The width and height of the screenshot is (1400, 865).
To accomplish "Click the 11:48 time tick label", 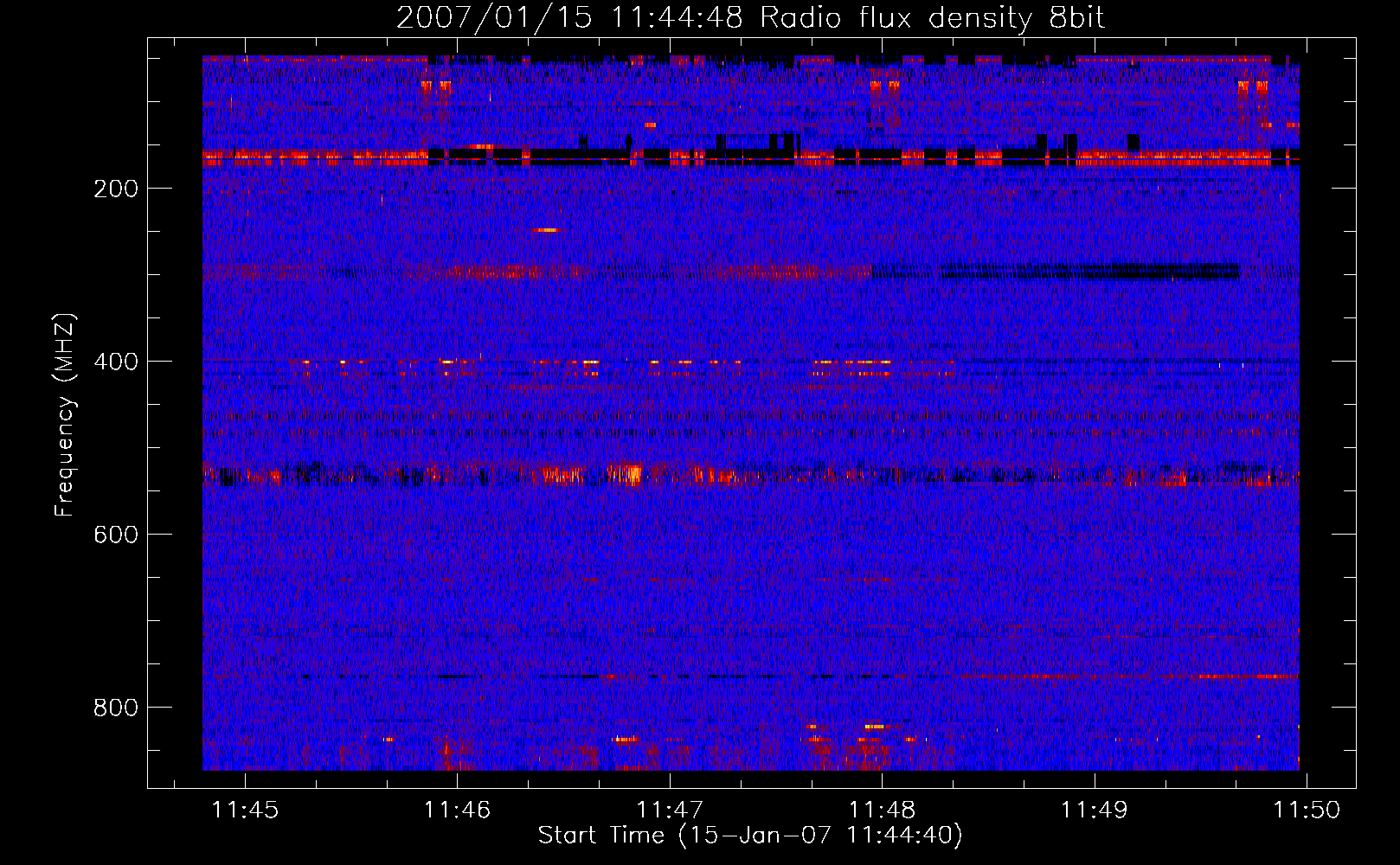I will [x=882, y=810].
